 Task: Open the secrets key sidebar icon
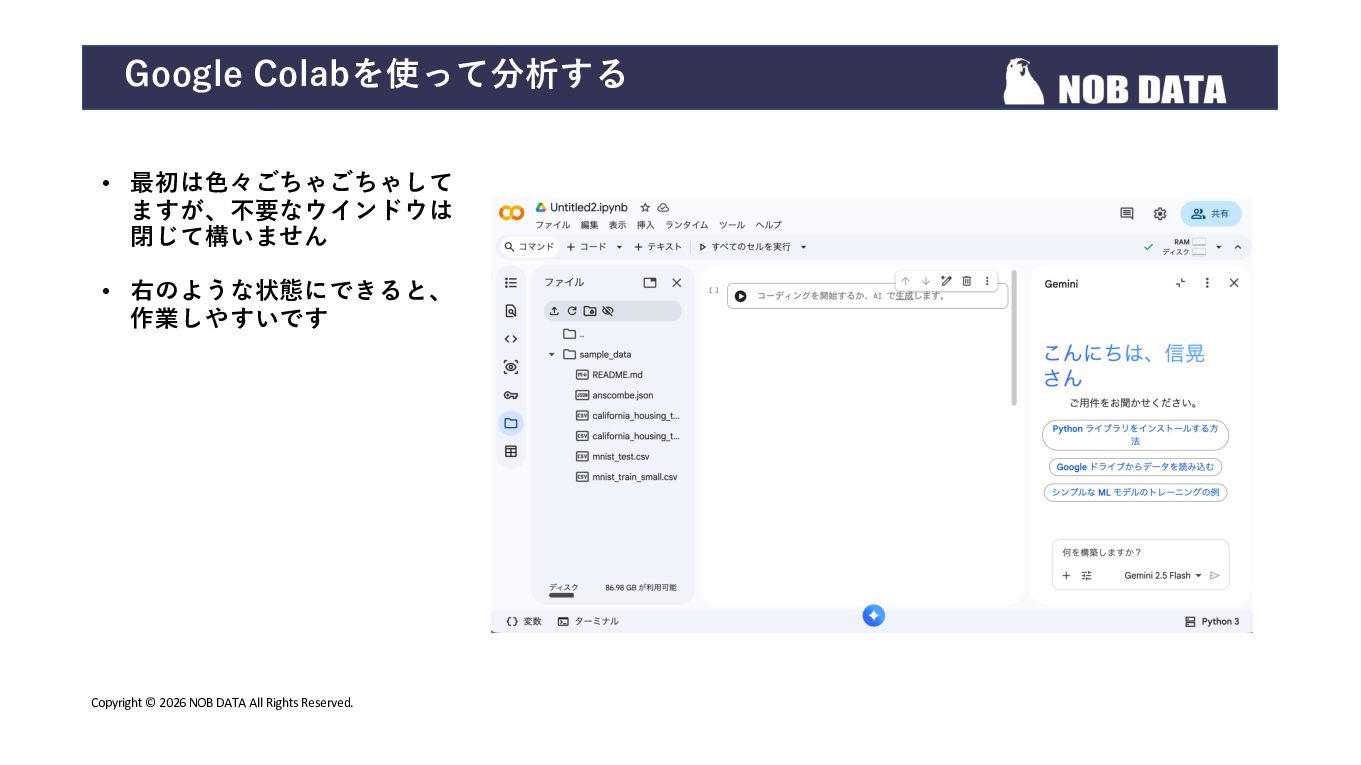pos(511,395)
